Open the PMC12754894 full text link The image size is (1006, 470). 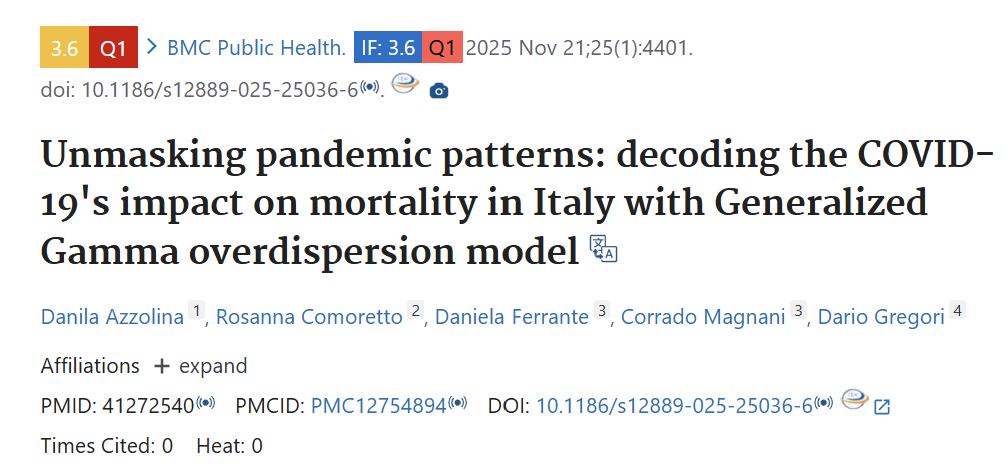pos(378,406)
